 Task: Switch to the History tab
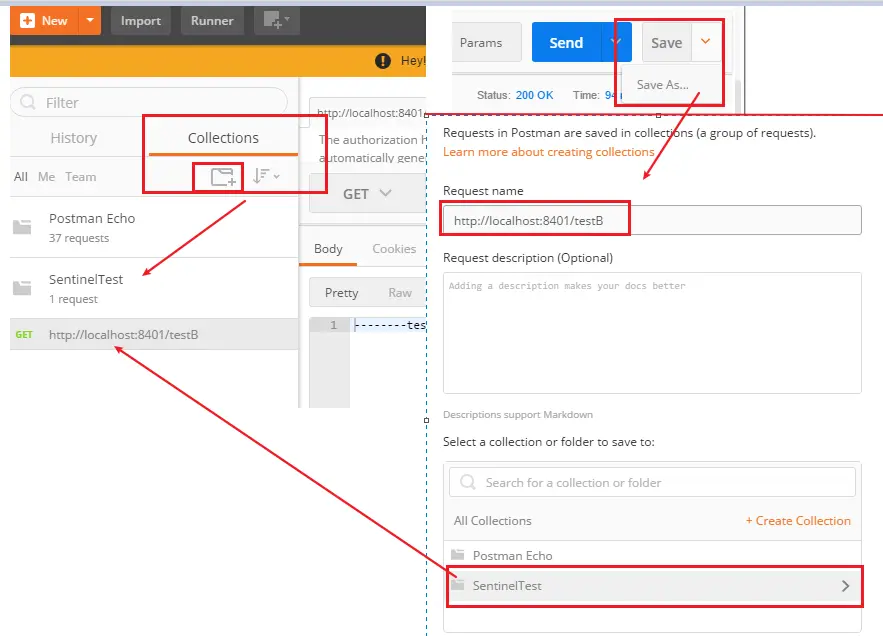(x=74, y=138)
